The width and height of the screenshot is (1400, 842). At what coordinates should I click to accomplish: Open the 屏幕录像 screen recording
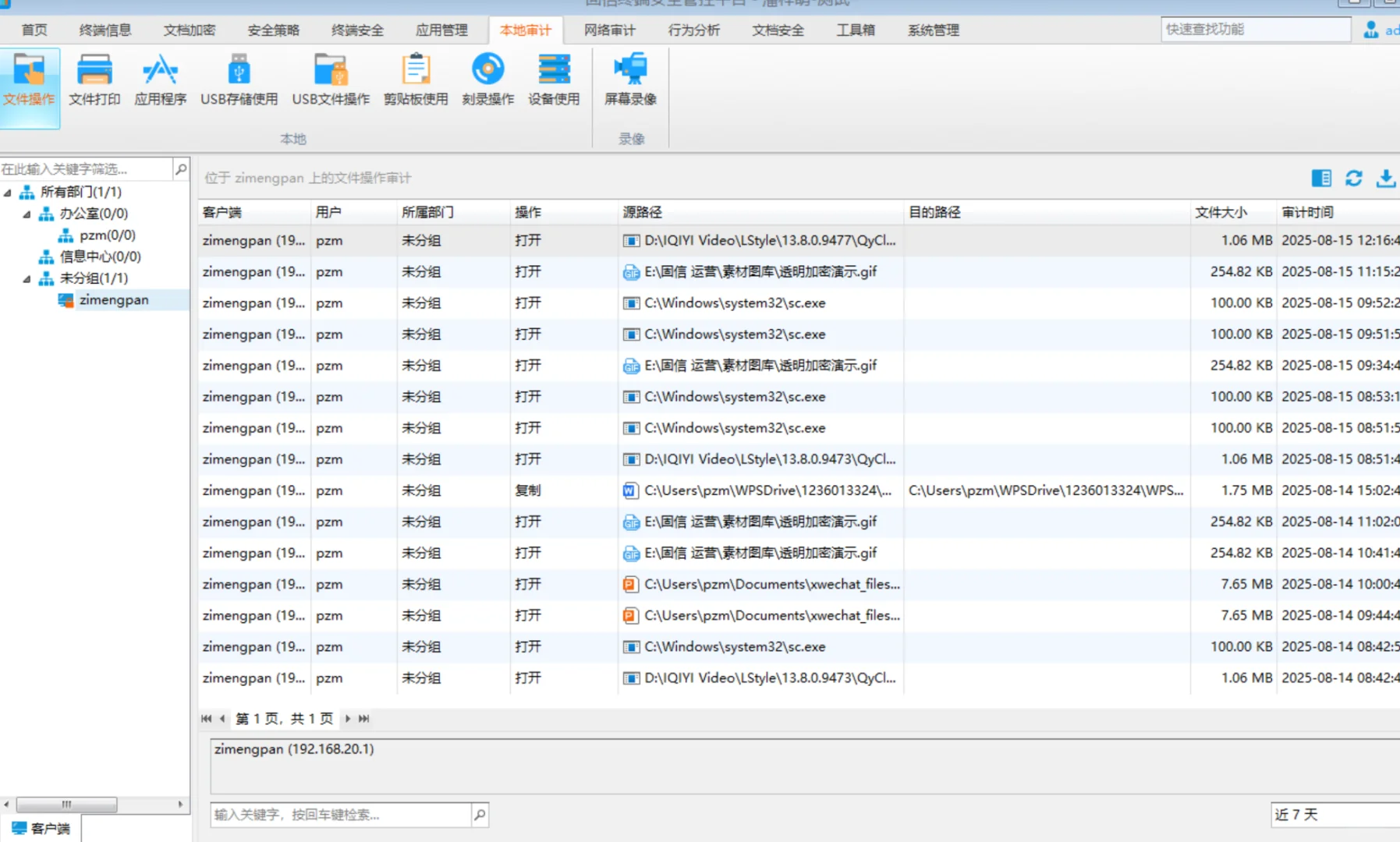point(630,80)
